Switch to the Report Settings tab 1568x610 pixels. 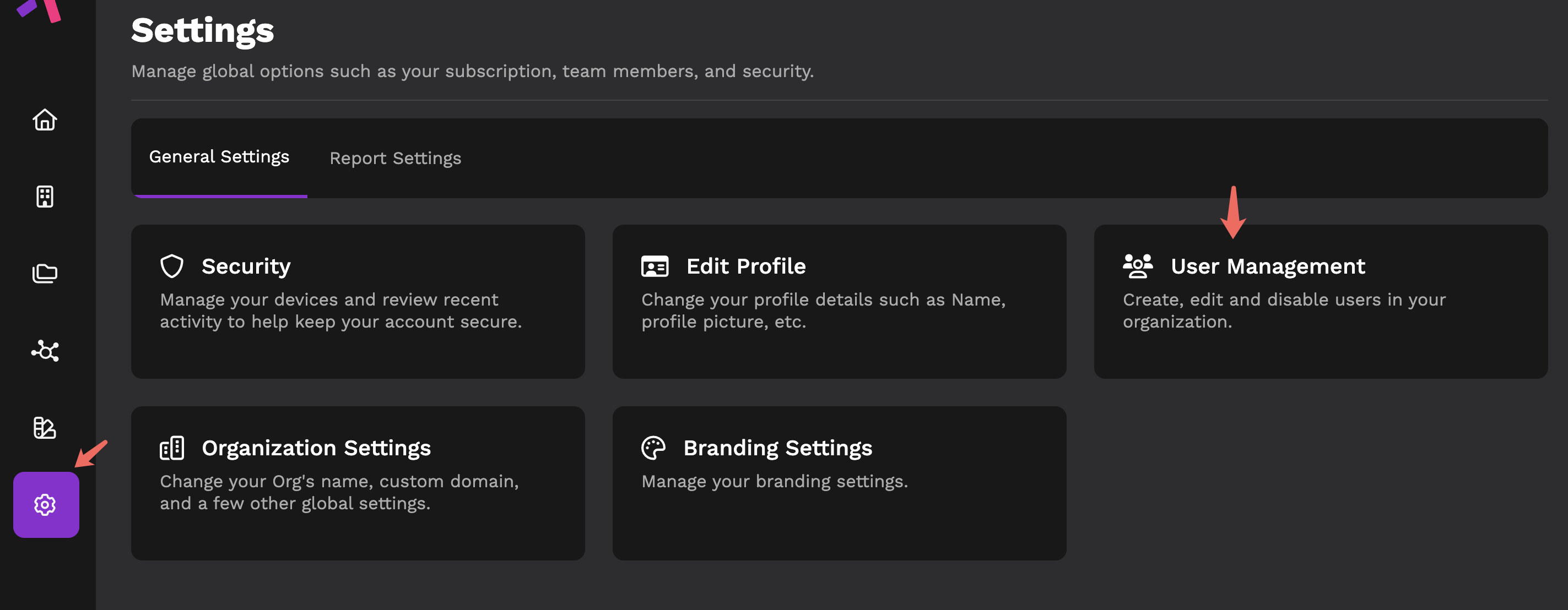(x=395, y=159)
